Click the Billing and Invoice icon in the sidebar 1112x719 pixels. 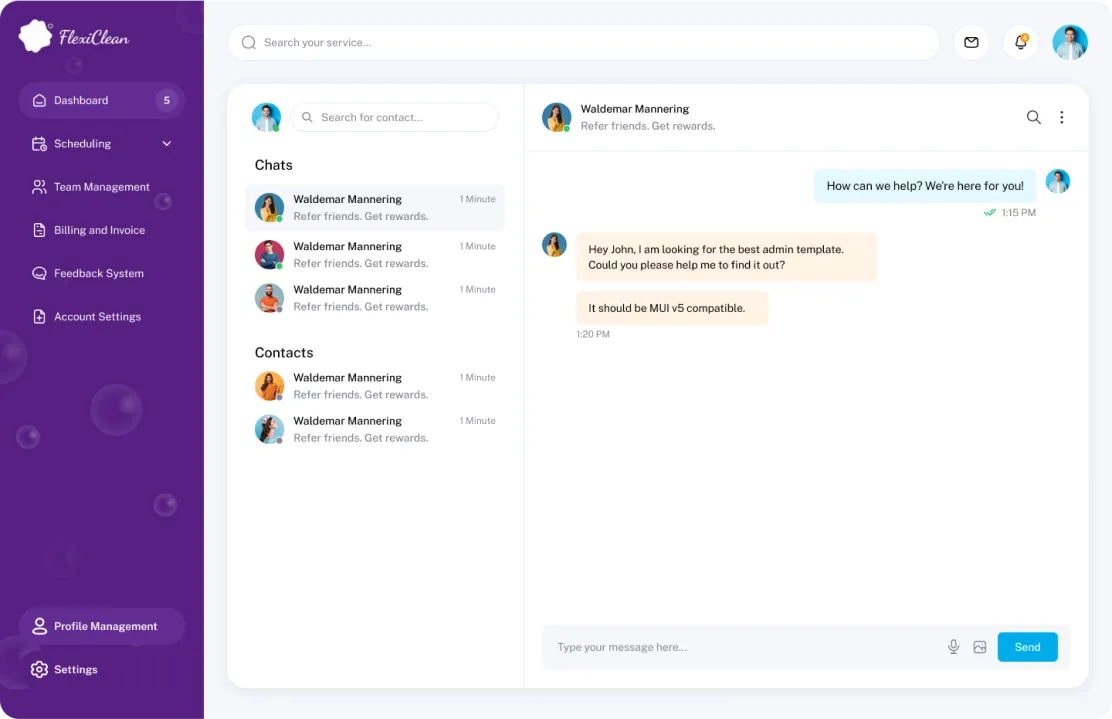[x=38, y=230]
